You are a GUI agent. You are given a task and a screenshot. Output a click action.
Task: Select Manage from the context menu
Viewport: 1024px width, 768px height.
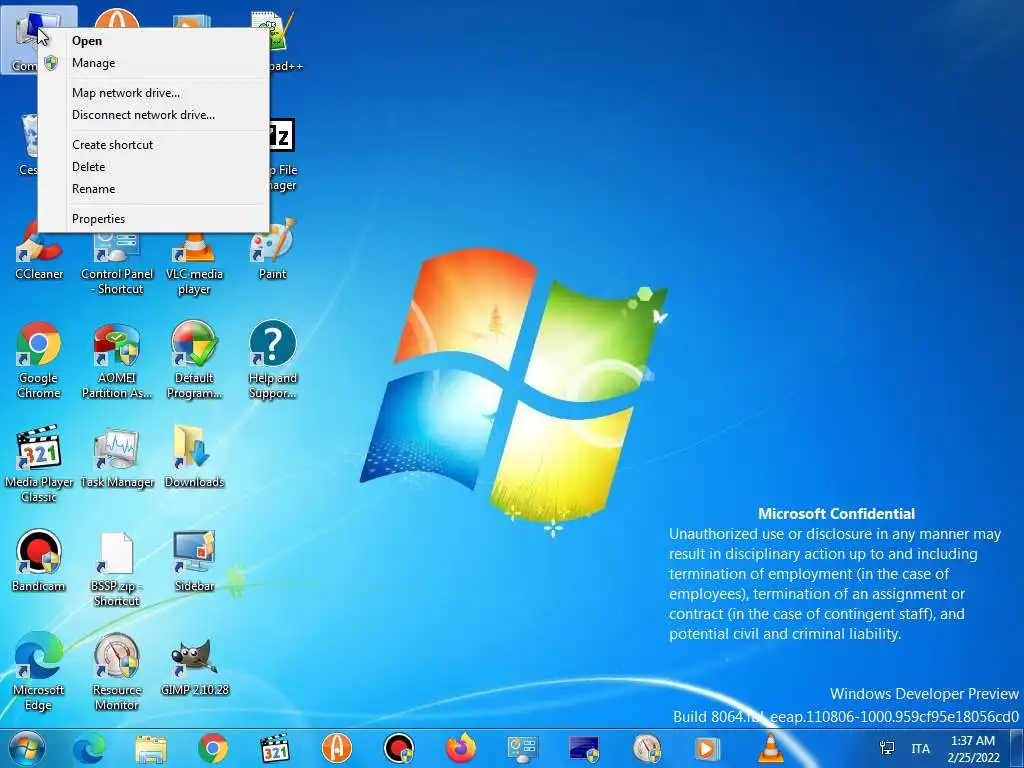point(153,63)
